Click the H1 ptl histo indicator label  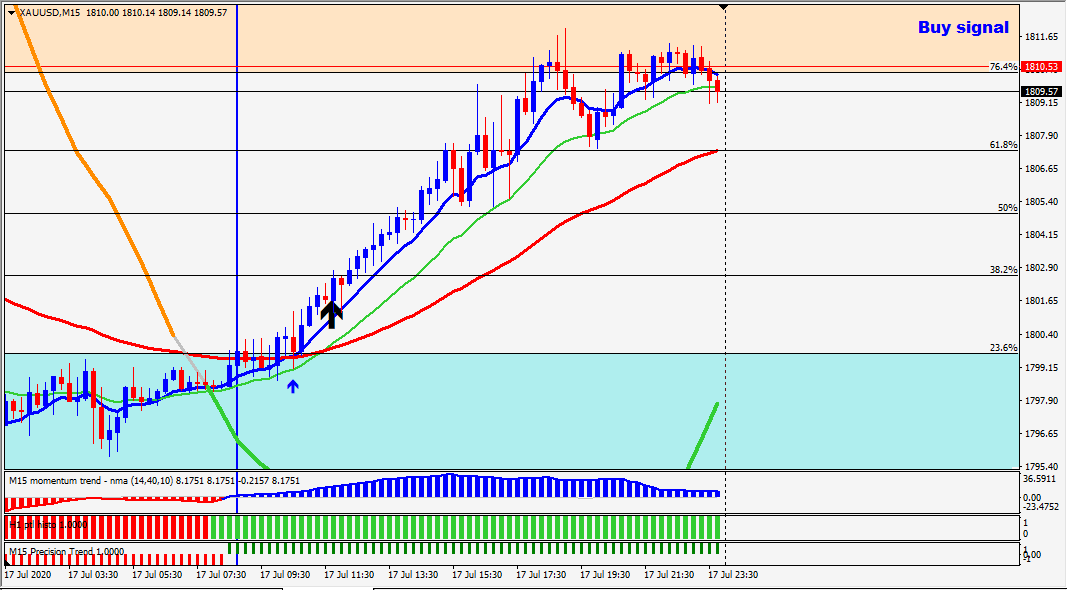[x=48, y=525]
